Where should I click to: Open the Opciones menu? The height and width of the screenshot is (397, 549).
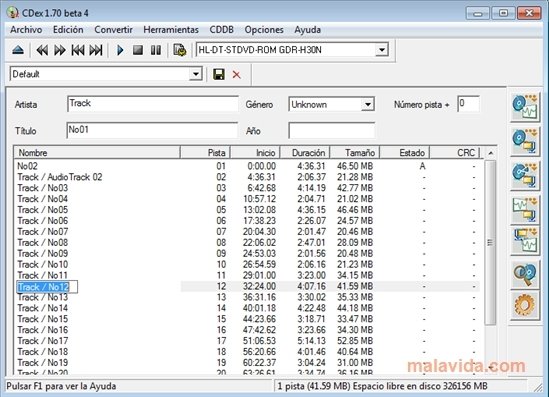[264, 30]
